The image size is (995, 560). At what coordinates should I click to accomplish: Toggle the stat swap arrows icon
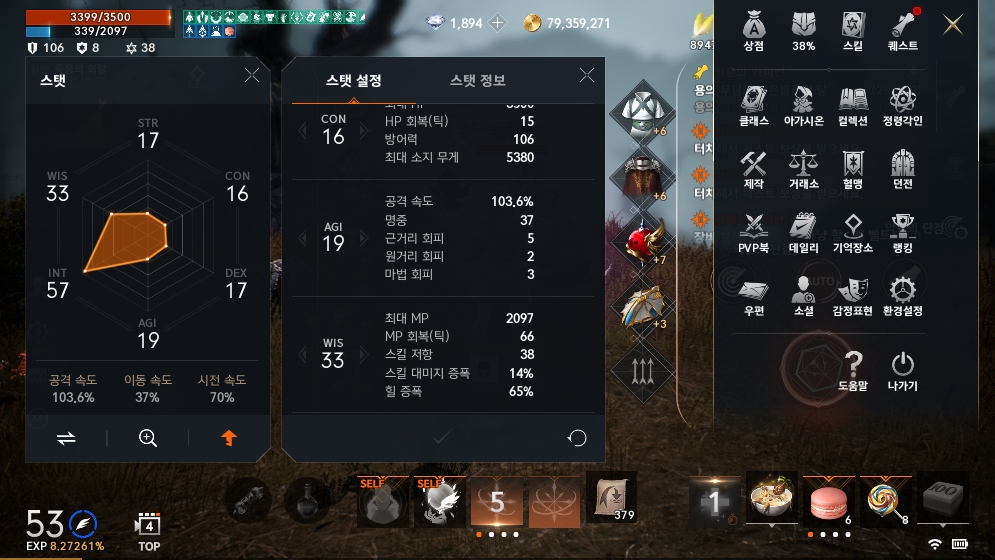[x=66, y=438]
